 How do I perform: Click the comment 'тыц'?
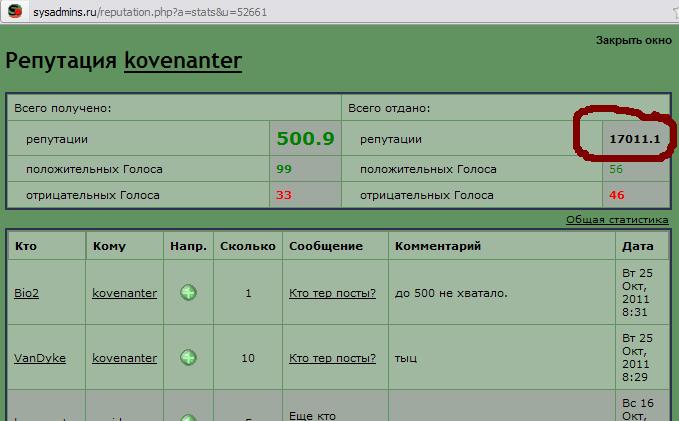406,359
